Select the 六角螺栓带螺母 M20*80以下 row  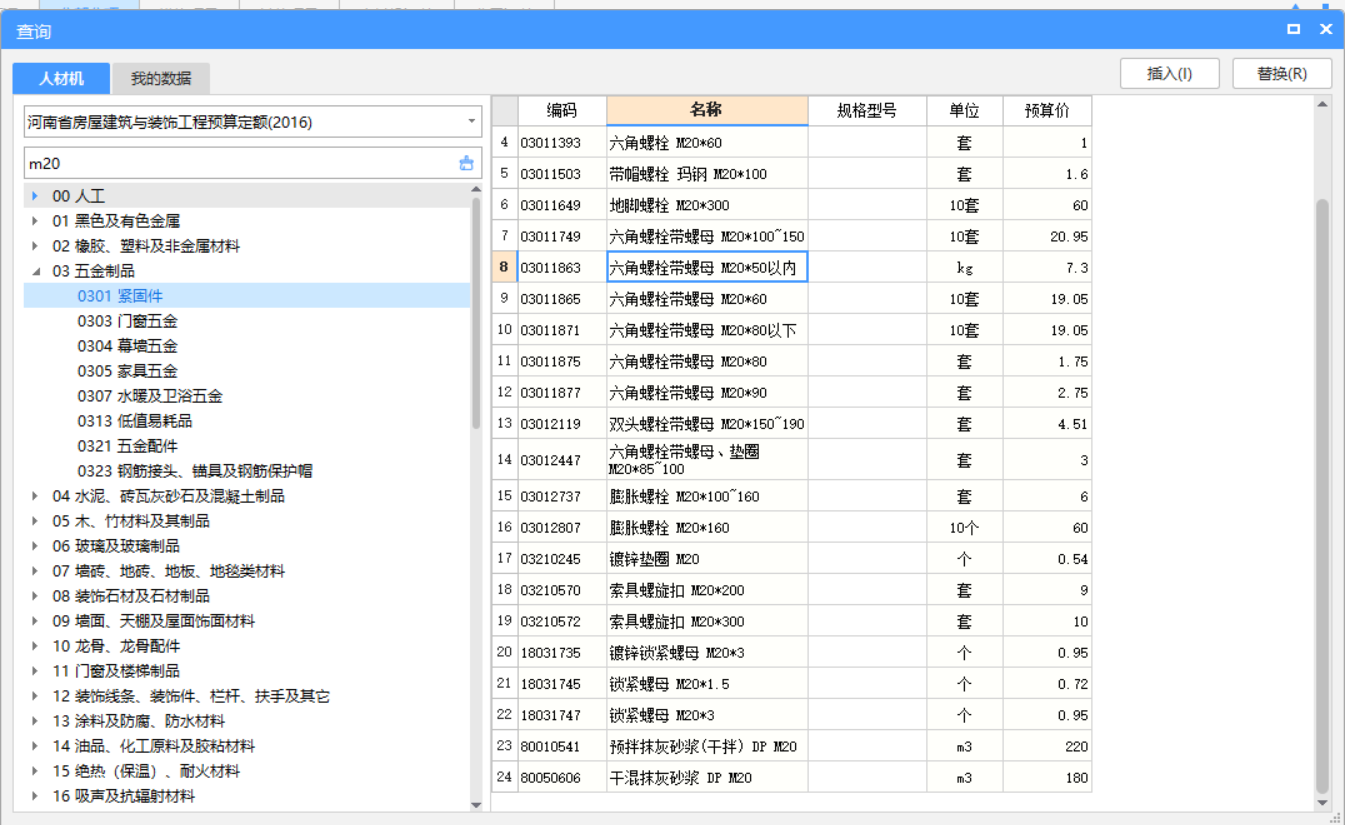click(791, 330)
